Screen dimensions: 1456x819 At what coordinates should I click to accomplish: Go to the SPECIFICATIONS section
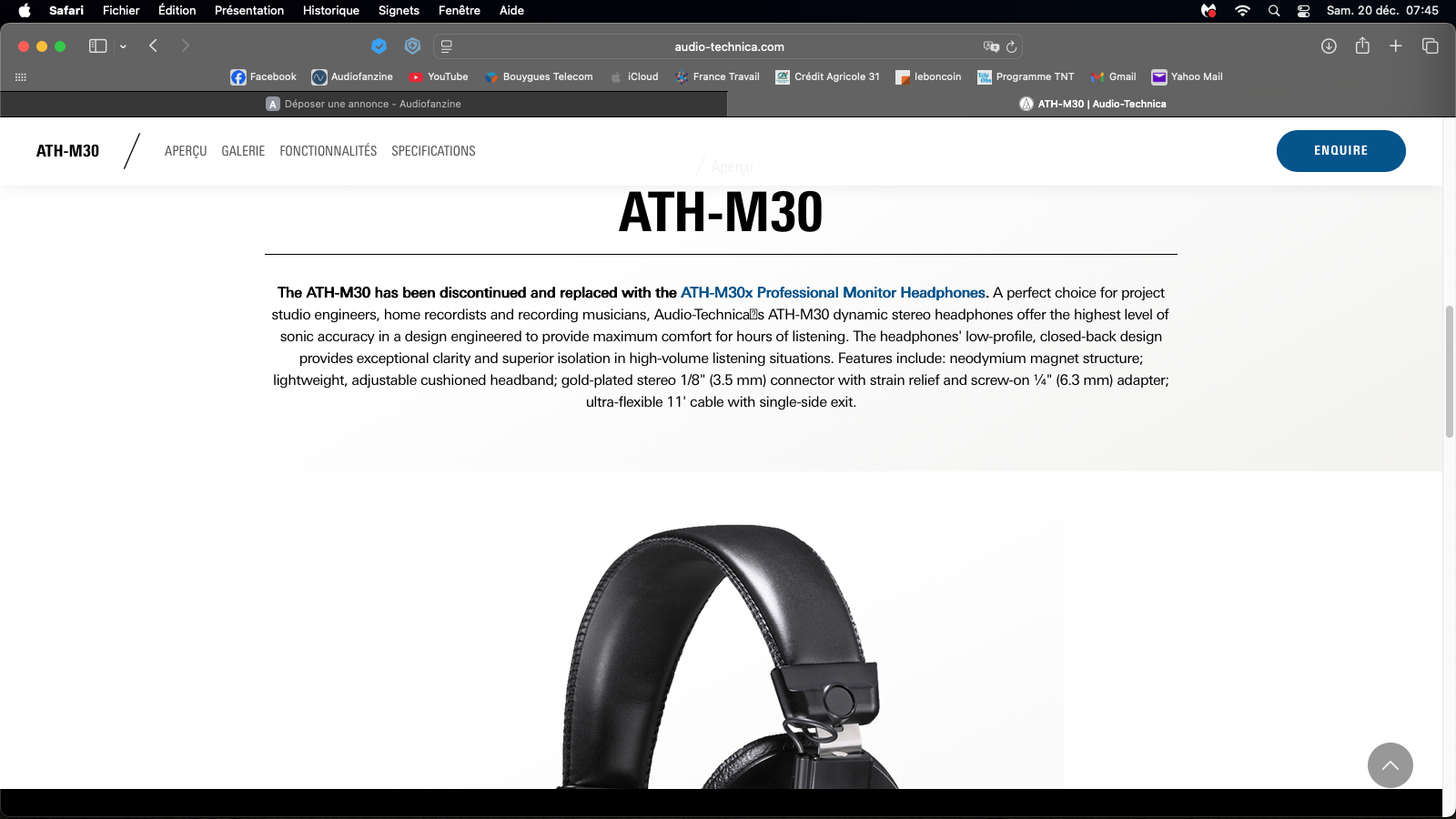(x=433, y=151)
